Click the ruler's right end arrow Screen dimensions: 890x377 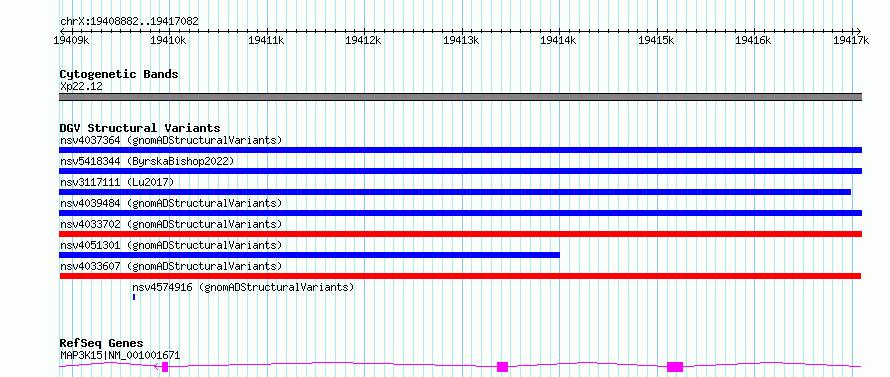[x=859, y=31]
